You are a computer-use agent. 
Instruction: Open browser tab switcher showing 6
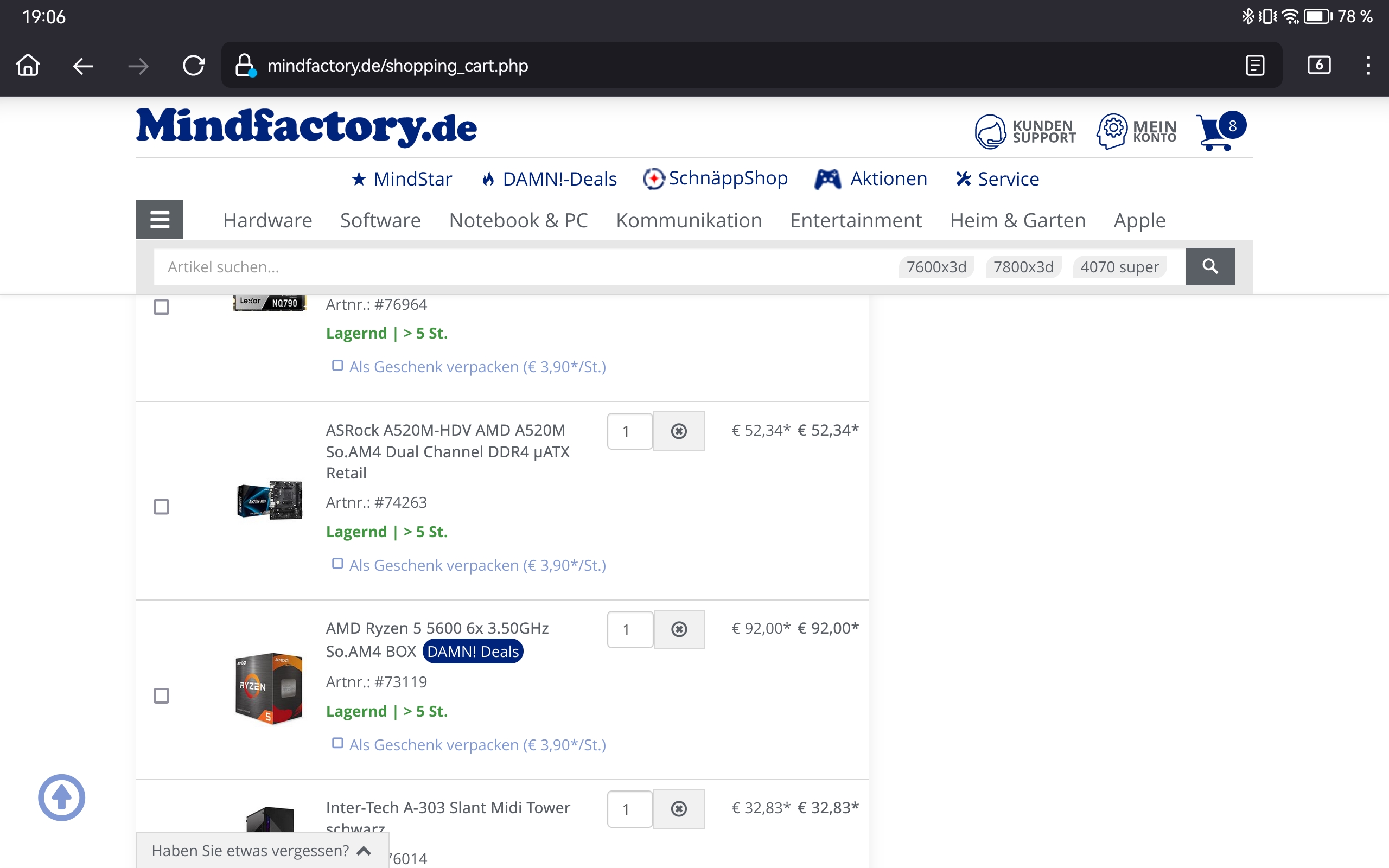click(x=1318, y=66)
